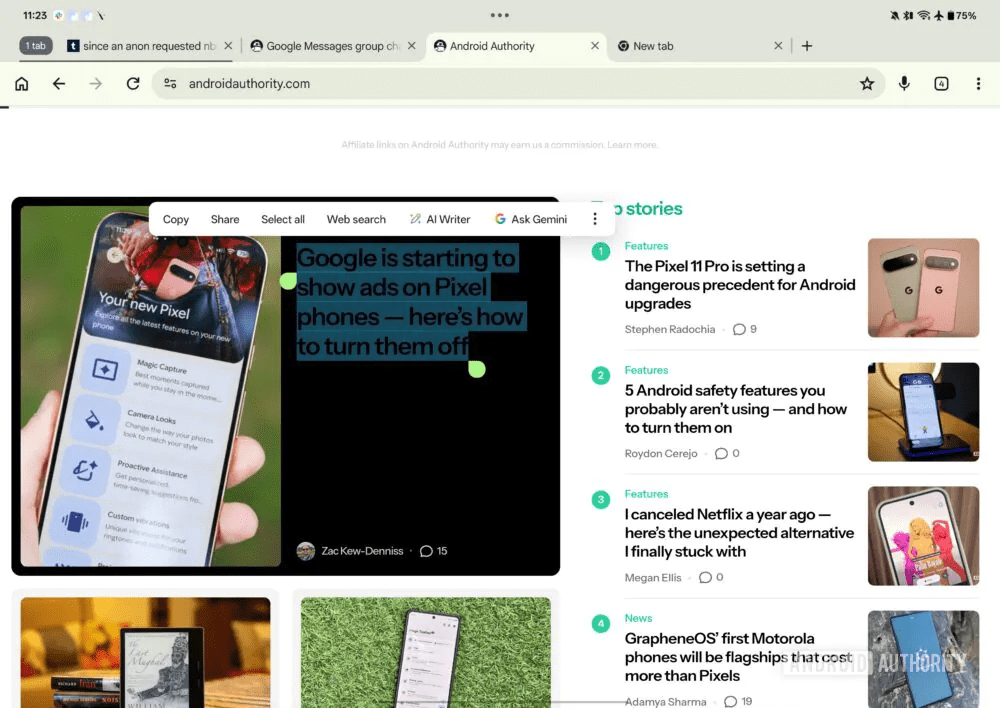Click the left green selection handle
The height and width of the screenshot is (708, 1000).
coord(288,281)
